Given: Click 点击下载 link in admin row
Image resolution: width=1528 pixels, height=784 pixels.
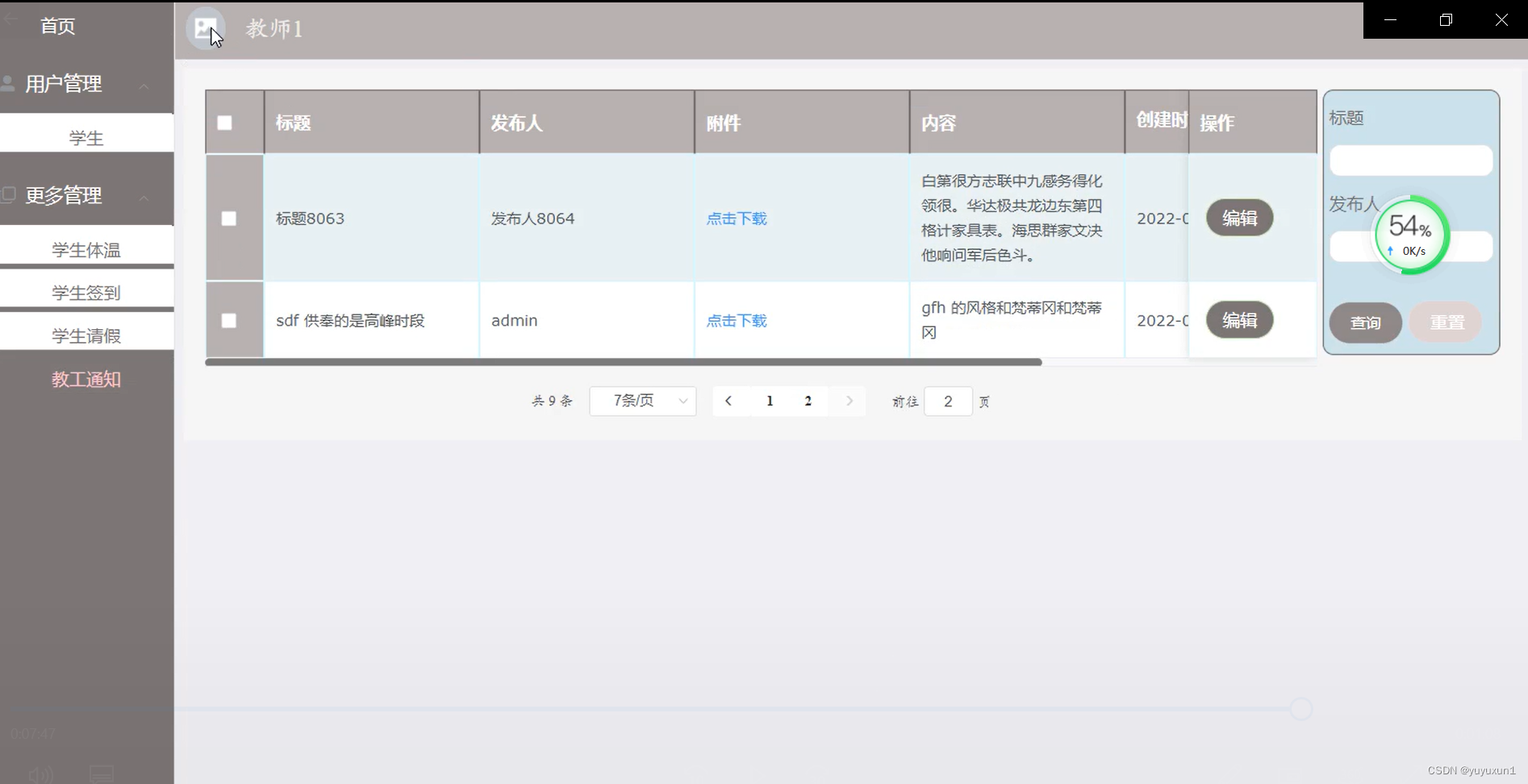Looking at the screenshot, I should [737, 320].
